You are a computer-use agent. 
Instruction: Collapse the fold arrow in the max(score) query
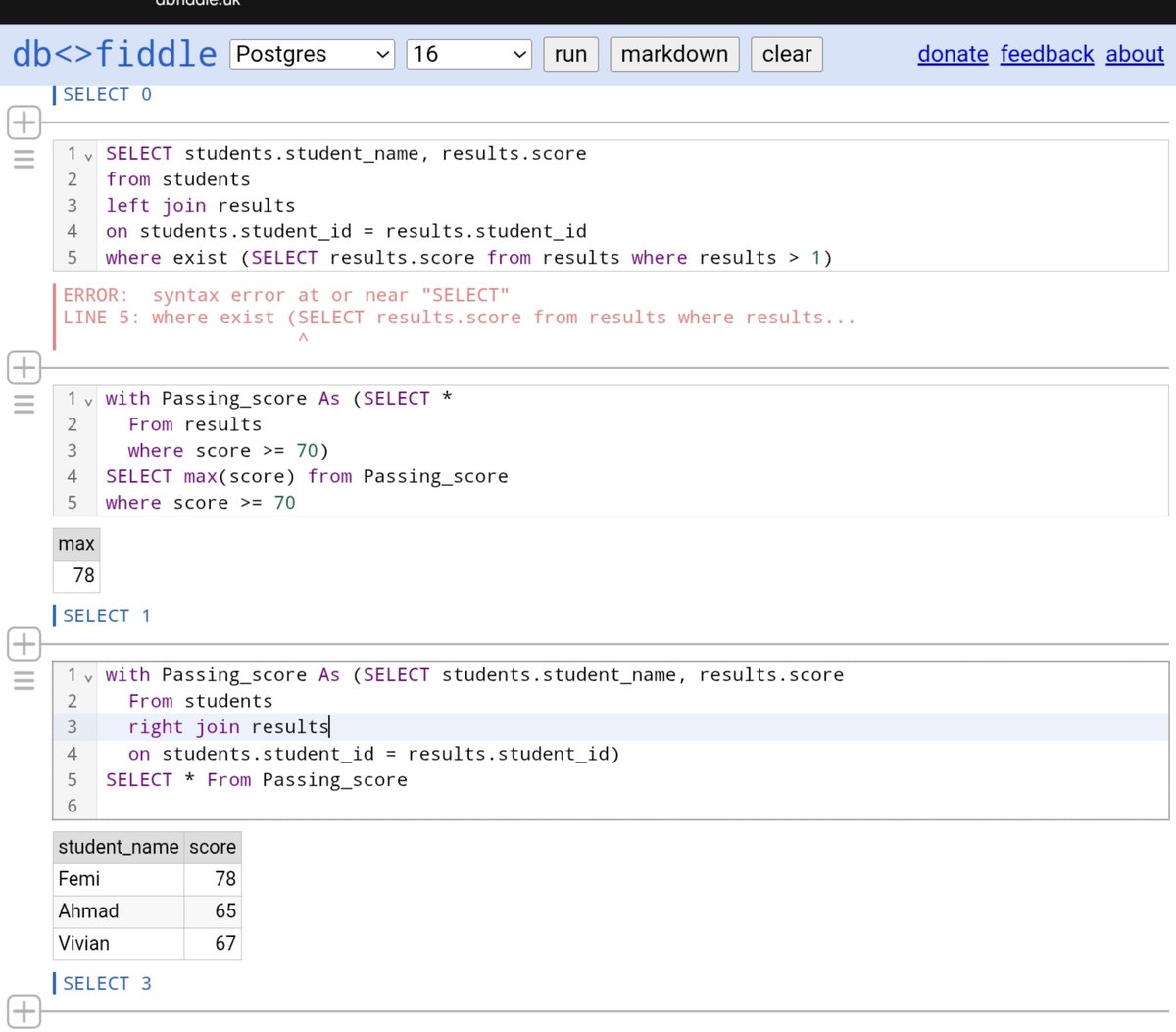pos(88,401)
